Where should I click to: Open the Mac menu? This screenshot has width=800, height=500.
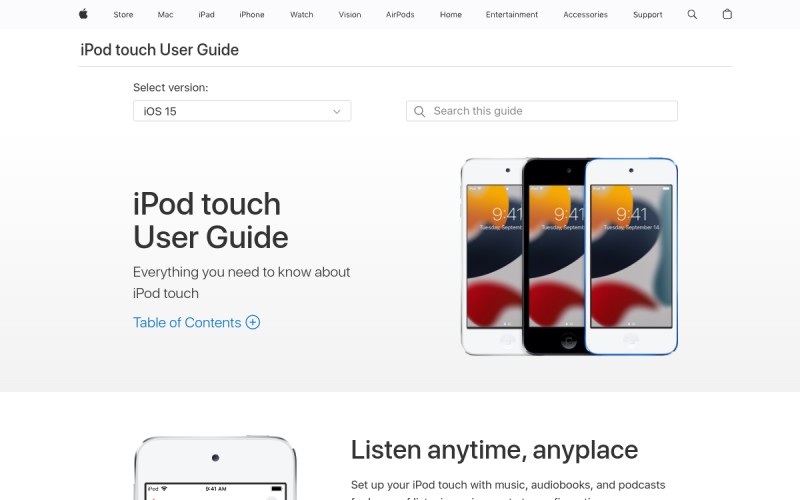tap(165, 15)
